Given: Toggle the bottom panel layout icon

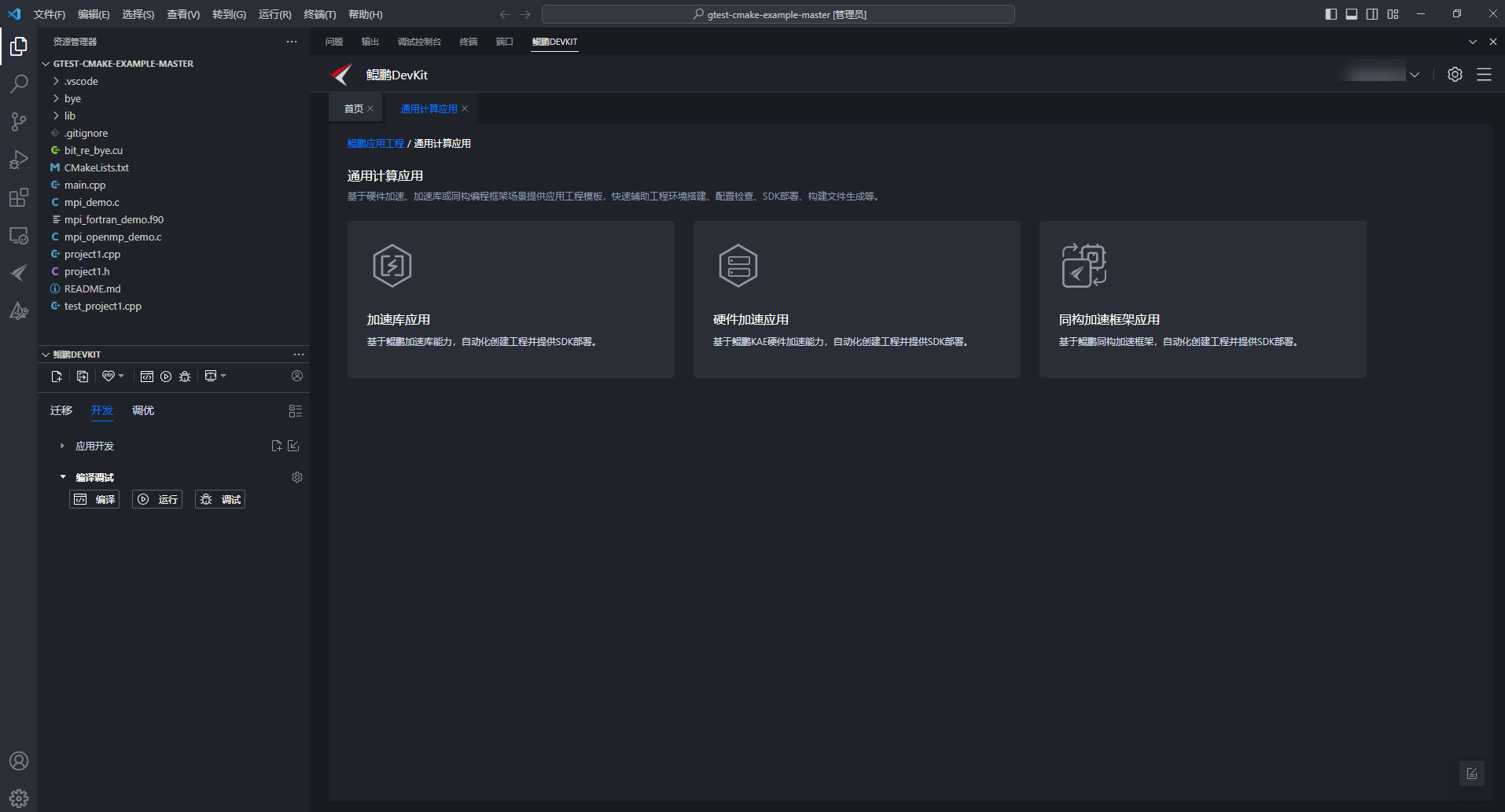Looking at the screenshot, I should pos(1352,14).
